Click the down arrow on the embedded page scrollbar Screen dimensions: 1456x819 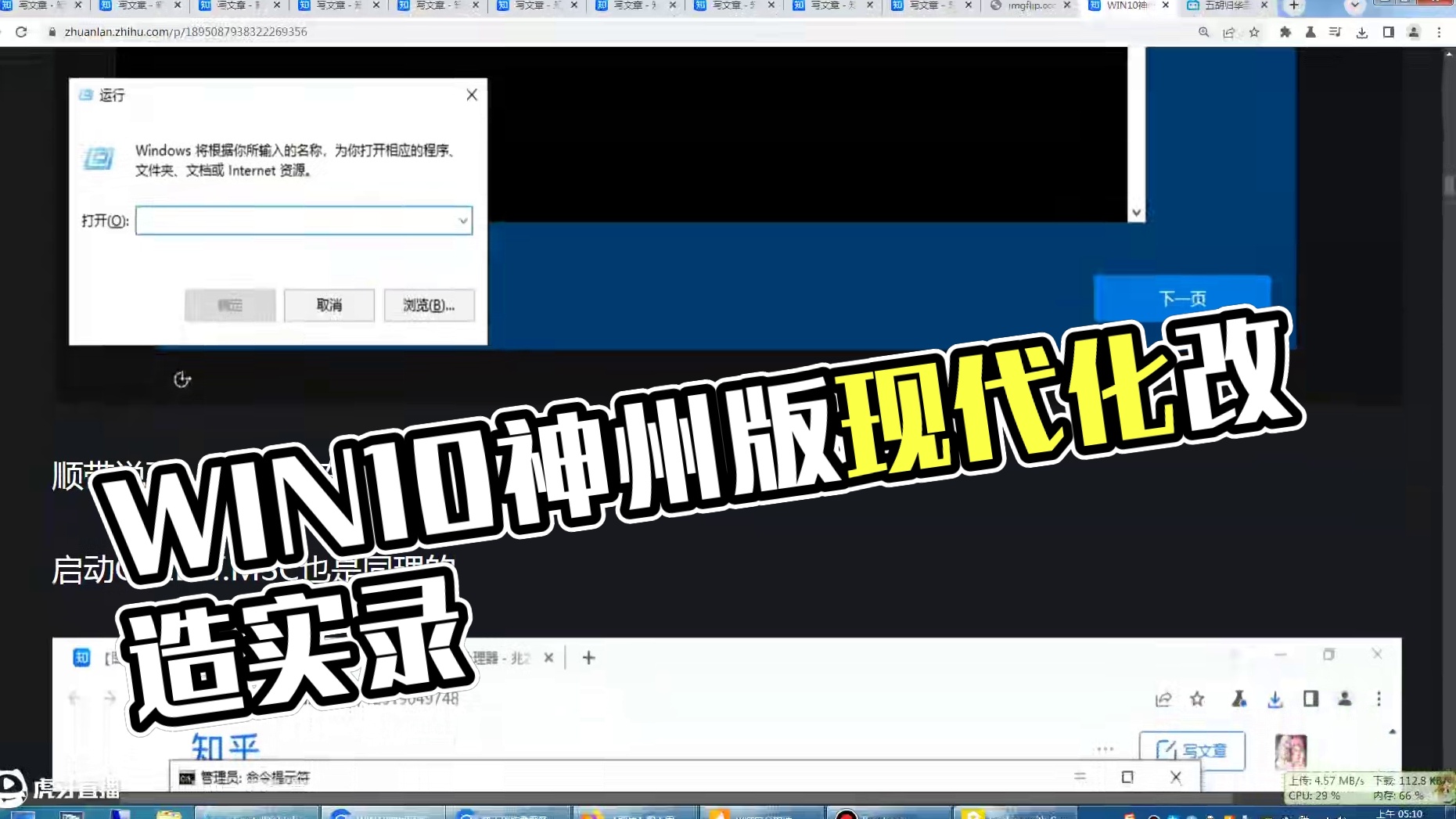point(1136,213)
